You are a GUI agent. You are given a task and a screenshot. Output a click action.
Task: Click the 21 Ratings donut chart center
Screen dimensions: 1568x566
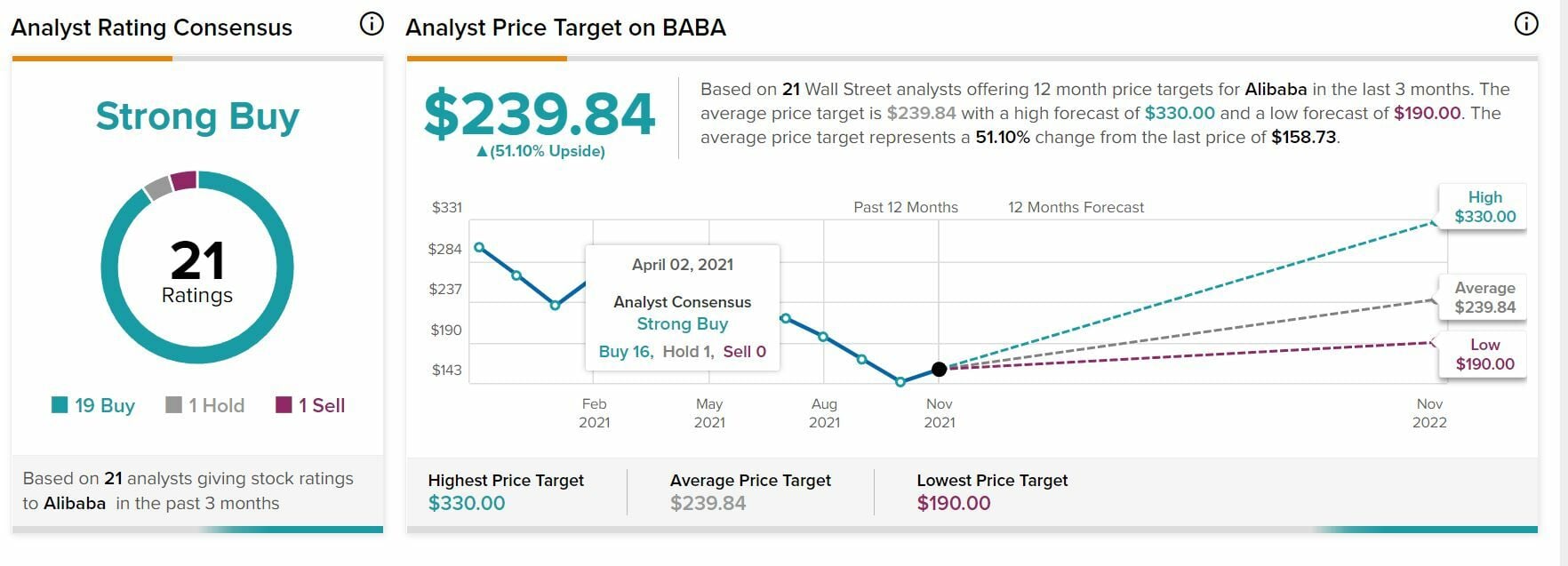point(197,270)
